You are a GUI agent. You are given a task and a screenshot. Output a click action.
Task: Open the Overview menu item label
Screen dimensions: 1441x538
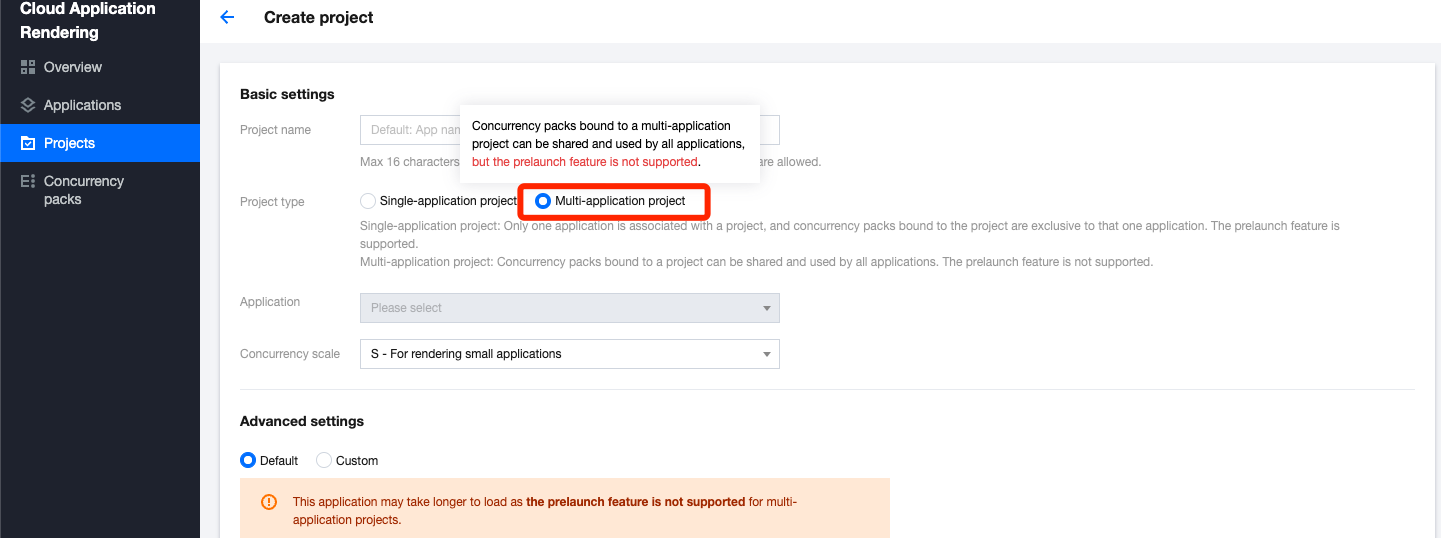73,67
